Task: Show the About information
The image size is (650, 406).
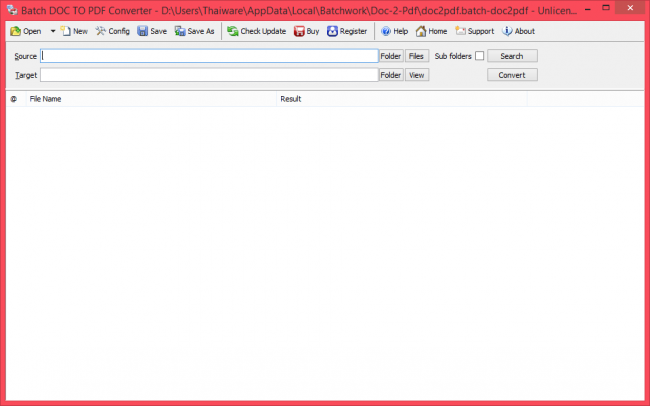Action: (x=519, y=31)
